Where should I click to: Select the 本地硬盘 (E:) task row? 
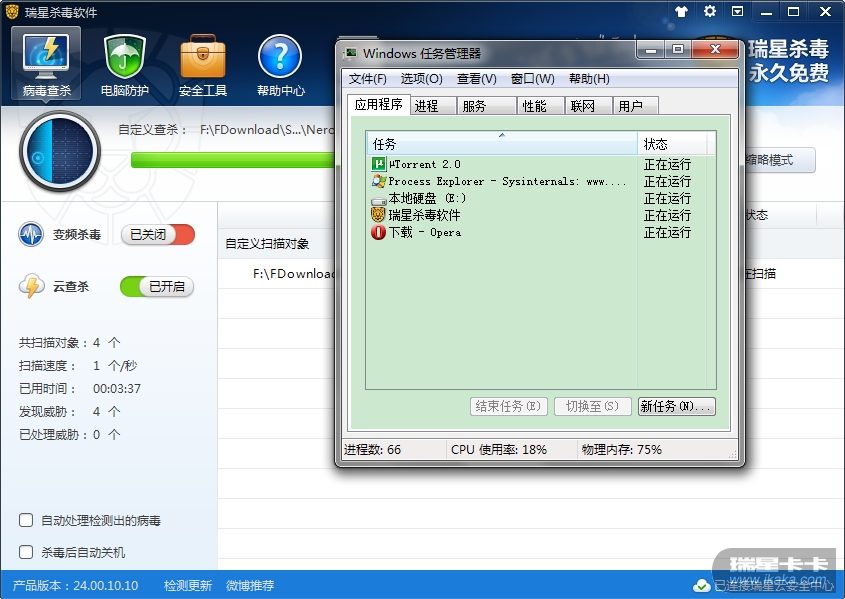(541, 198)
